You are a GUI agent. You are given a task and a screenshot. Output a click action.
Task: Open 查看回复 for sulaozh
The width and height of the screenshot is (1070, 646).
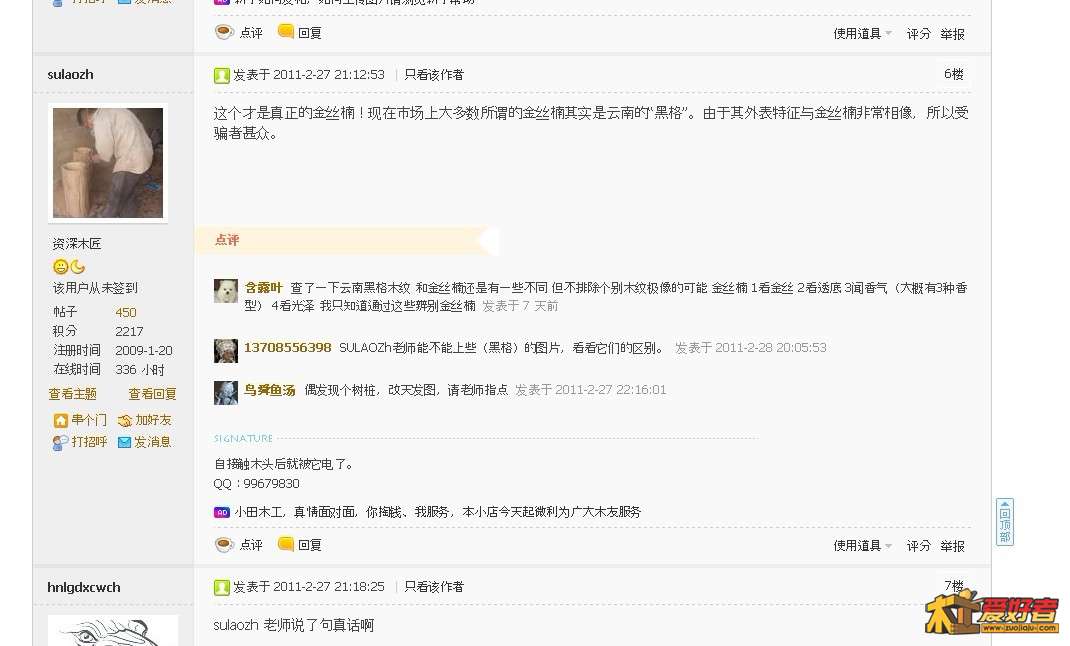[x=152, y=394]
